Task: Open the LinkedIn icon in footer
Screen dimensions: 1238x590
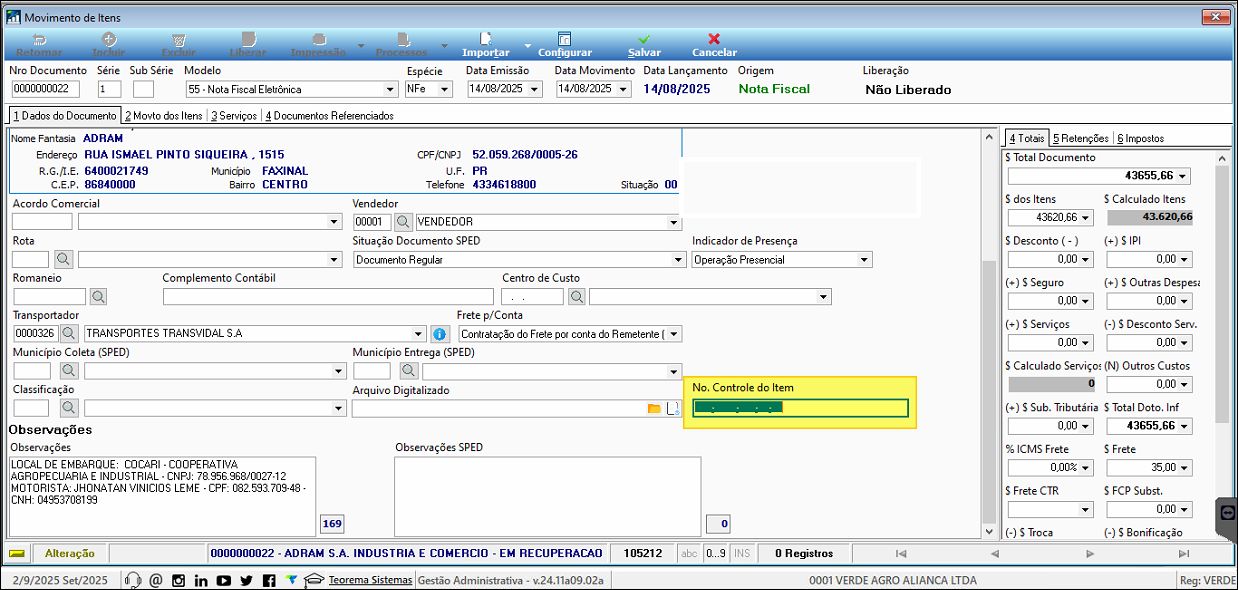Action: [x=201, y=580]
